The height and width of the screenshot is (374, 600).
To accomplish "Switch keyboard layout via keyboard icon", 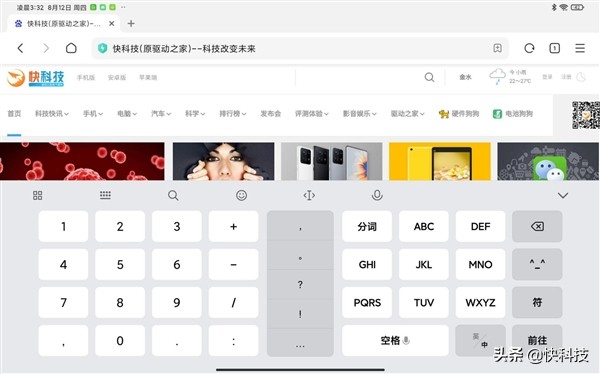I will point(105,195).
